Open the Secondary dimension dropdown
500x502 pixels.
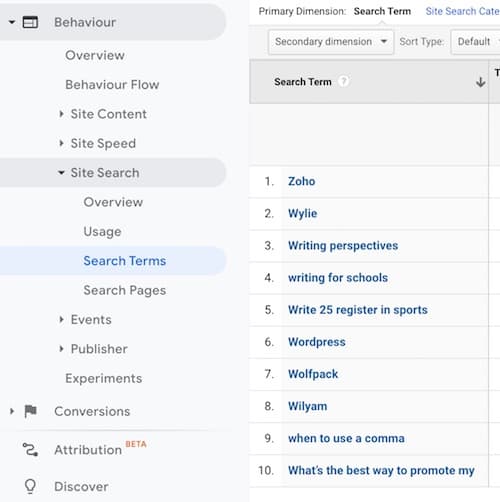pyautogui.click(x=331, y=42)
